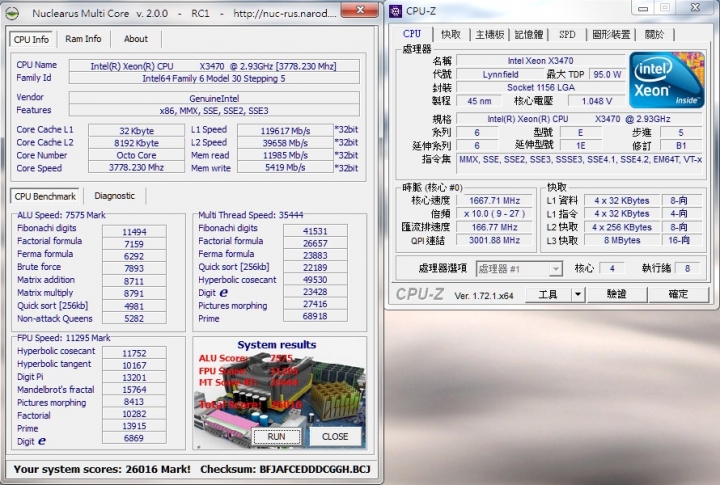The height and width of the screenshot is (485, 720).
Task: Click the Intel Xeon inside logo
Action: 666,80
